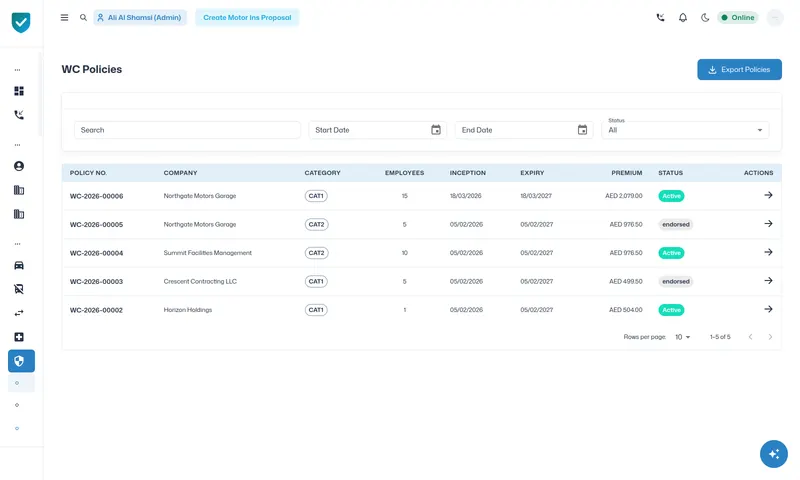This screenshot has width=800, height=480.
Task: Click CAT1 badge in WC-2026-00006 row
Action: [x=316, y=196]
